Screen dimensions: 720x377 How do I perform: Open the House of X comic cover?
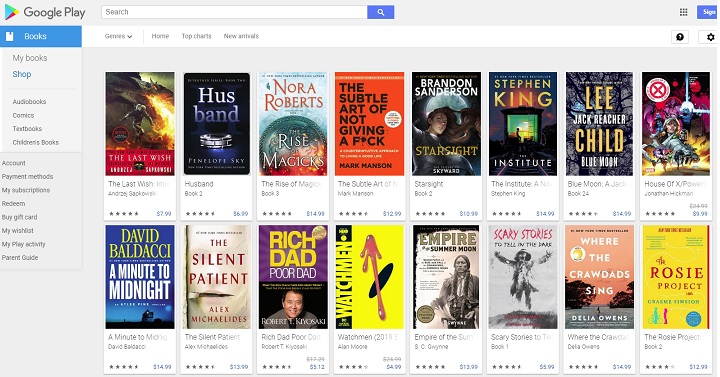(x=675, y=124)
